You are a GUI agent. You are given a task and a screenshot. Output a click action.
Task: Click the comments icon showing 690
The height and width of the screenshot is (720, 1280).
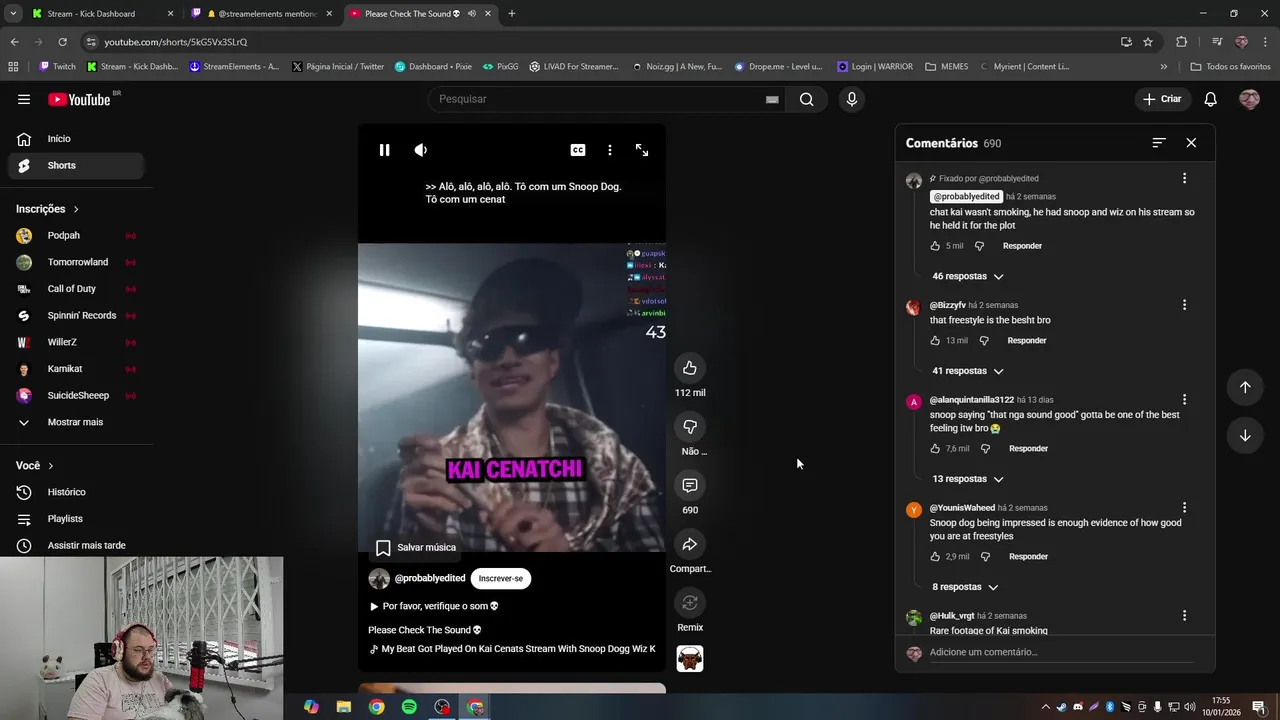[x=690, y=485]
